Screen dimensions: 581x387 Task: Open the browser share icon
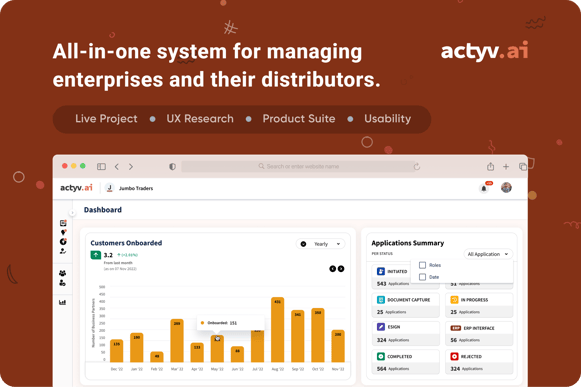point(490,166)
